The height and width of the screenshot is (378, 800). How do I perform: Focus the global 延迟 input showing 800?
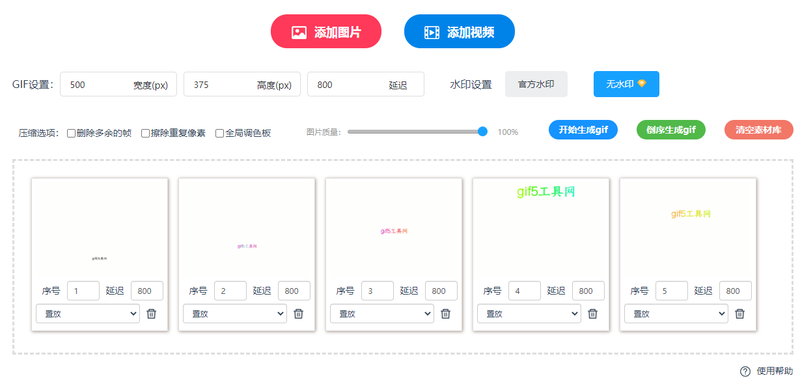coord(365,84)
